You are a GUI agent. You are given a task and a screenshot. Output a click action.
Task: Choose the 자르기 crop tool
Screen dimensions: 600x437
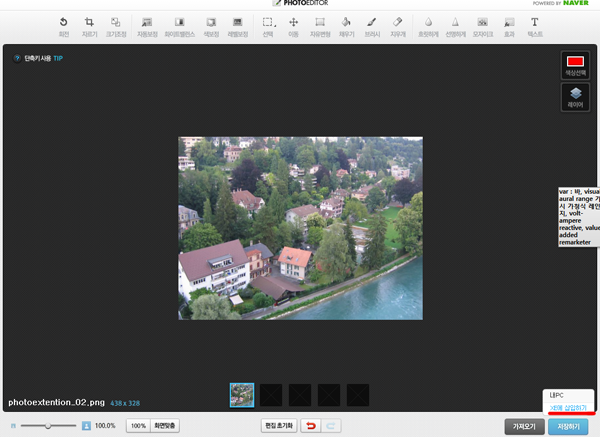pyautogui.click(x=90, y=27)
